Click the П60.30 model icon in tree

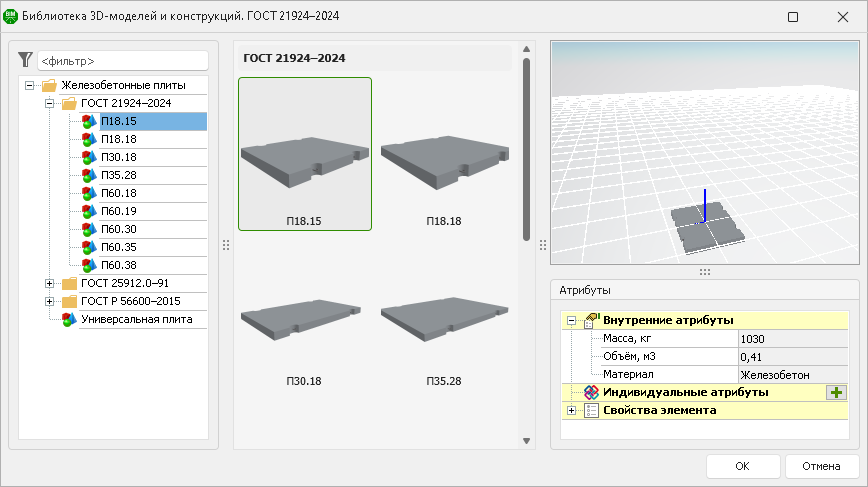88,229
